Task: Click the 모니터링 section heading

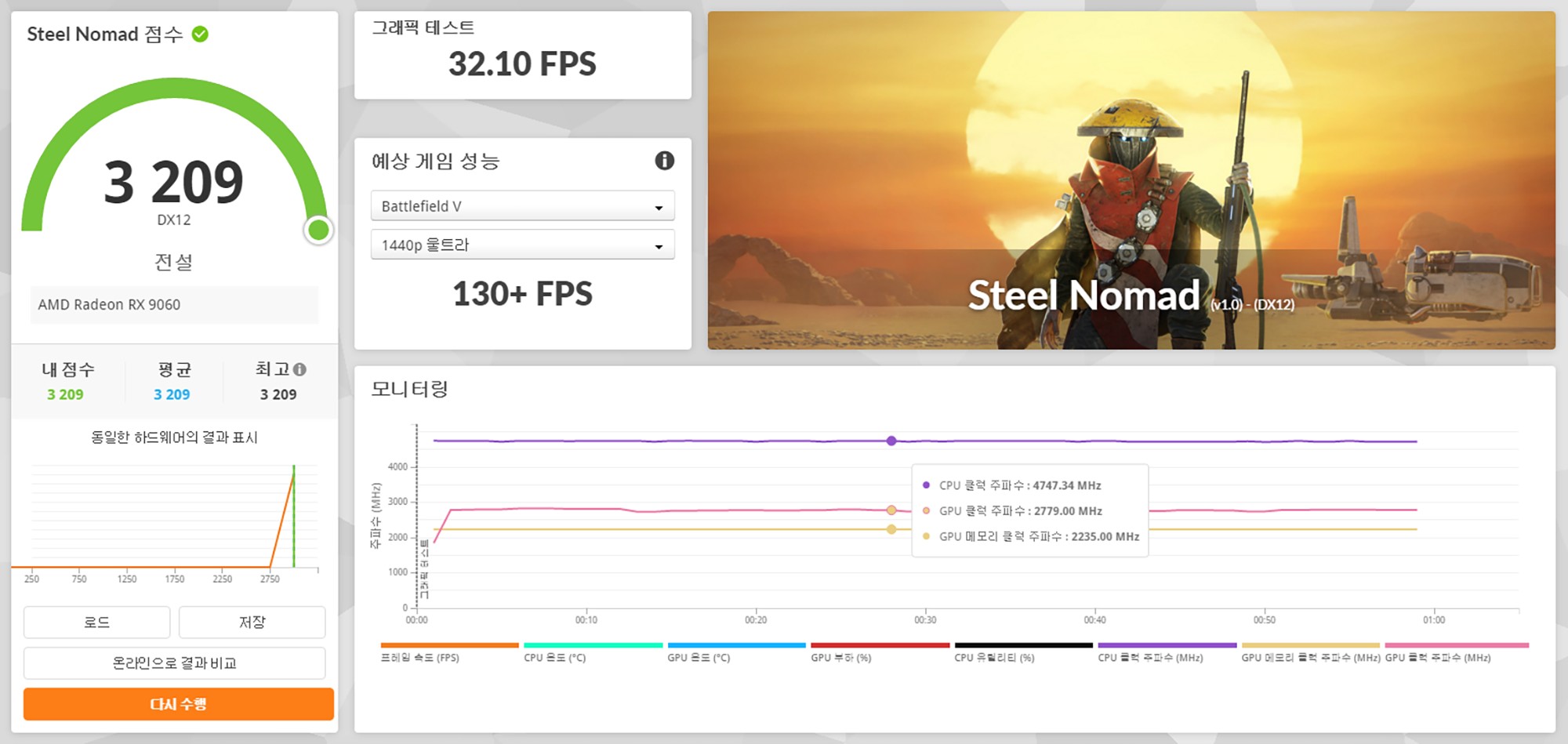Action: 409,389
